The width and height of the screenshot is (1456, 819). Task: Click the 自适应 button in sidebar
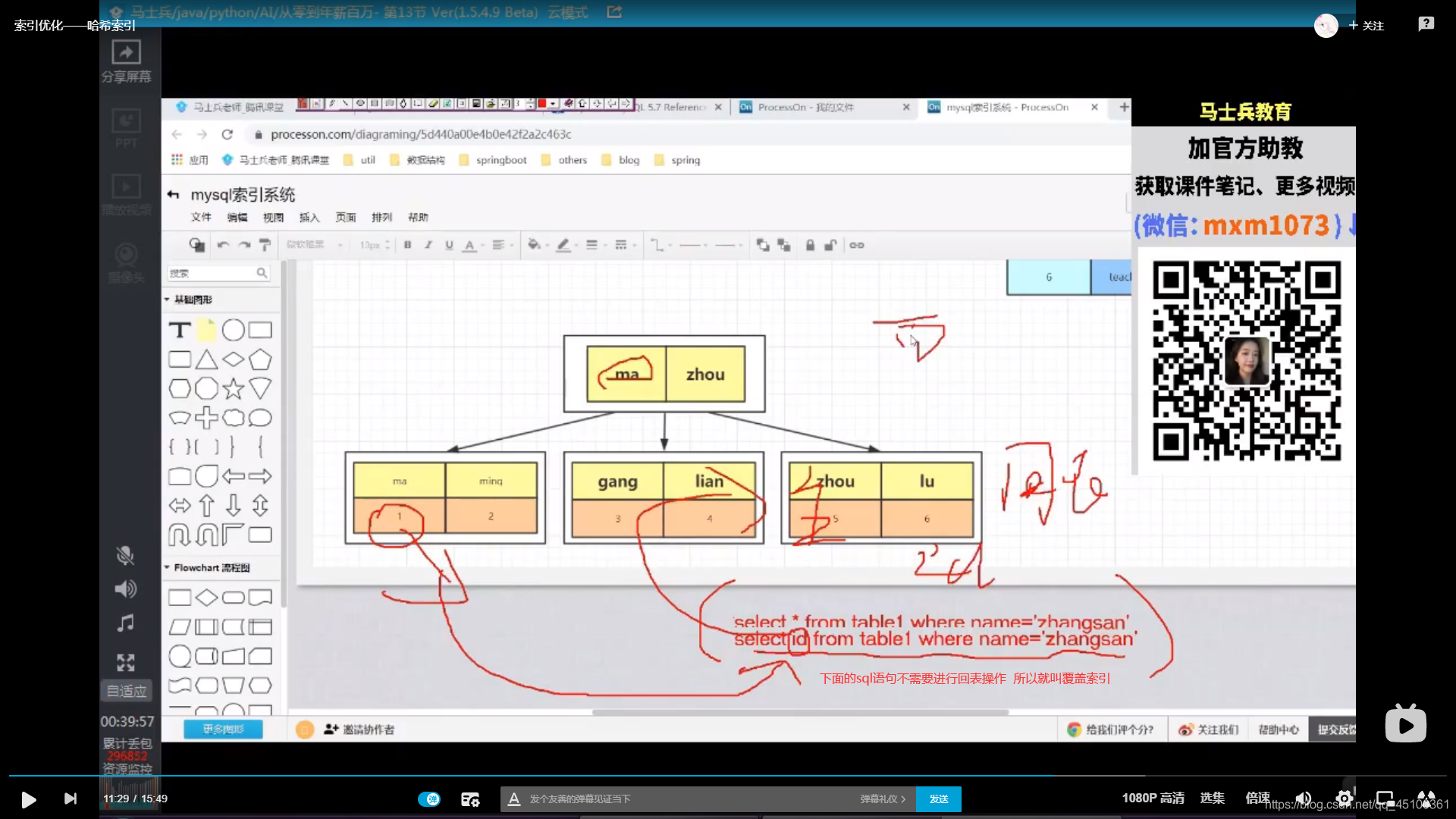pos(126,691)
